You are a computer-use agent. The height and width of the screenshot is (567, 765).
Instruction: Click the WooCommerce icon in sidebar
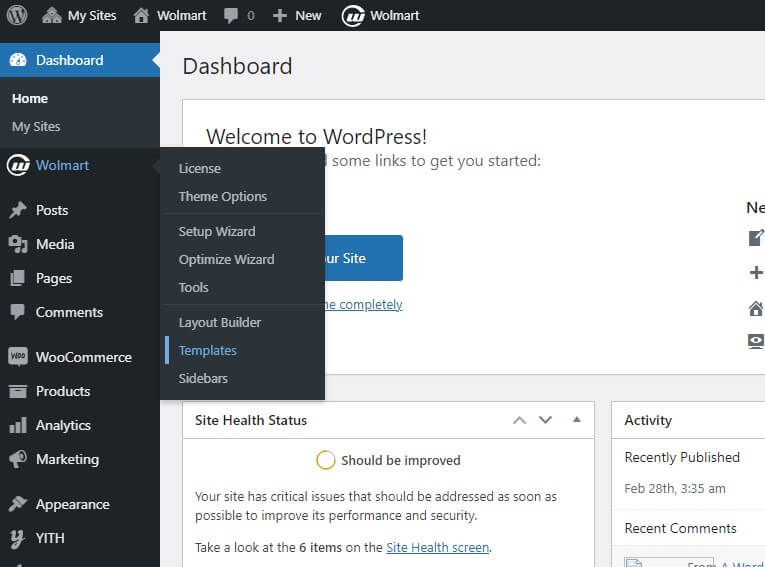coord(17,357)
